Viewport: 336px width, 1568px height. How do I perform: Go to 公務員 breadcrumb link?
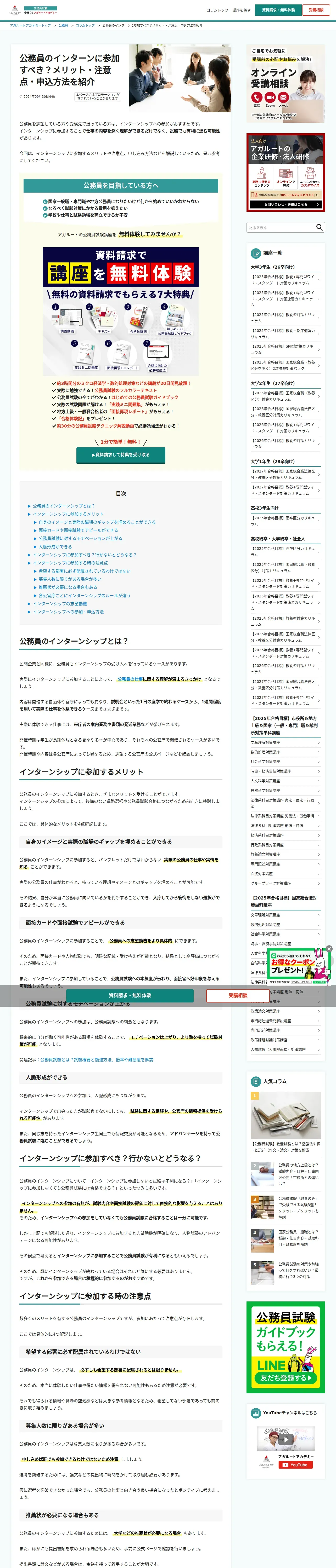coord(63,26)
